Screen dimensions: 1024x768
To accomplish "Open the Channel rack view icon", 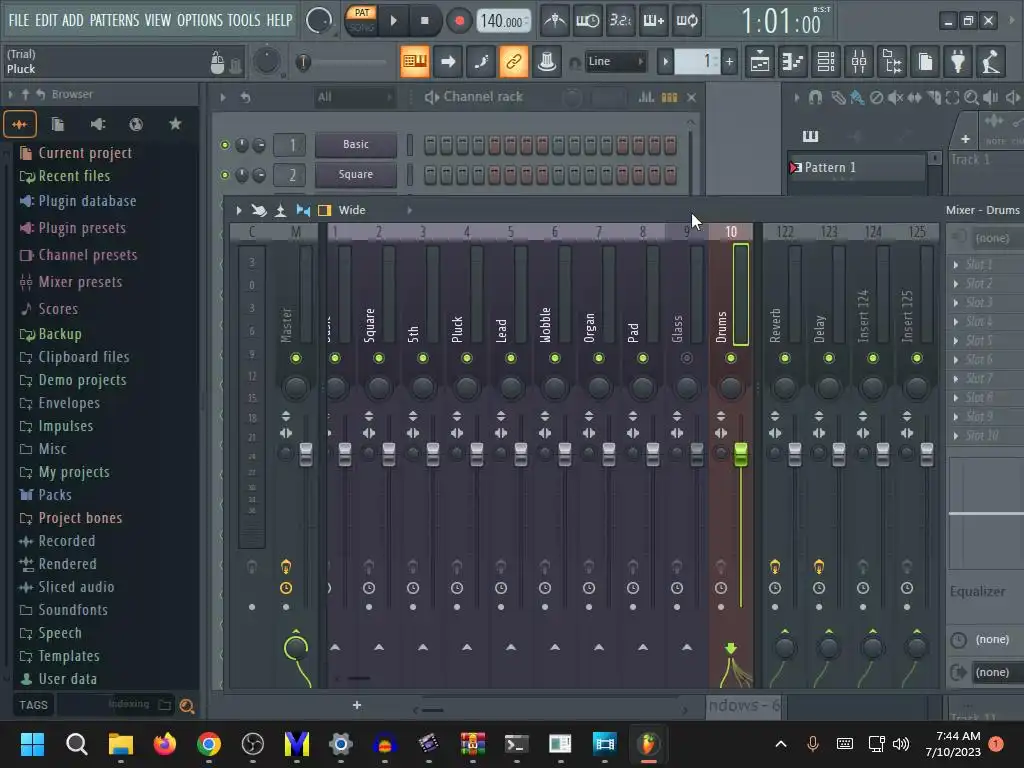I will point(826,62).
